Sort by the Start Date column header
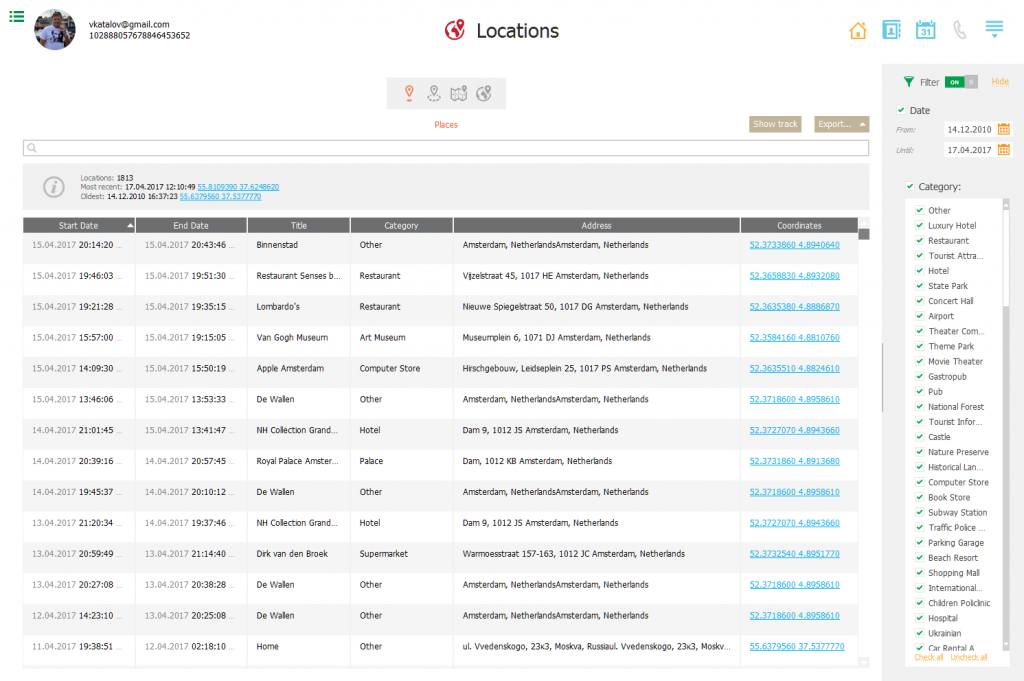This screenshot has height=681, width=1024. pos(78,225)
